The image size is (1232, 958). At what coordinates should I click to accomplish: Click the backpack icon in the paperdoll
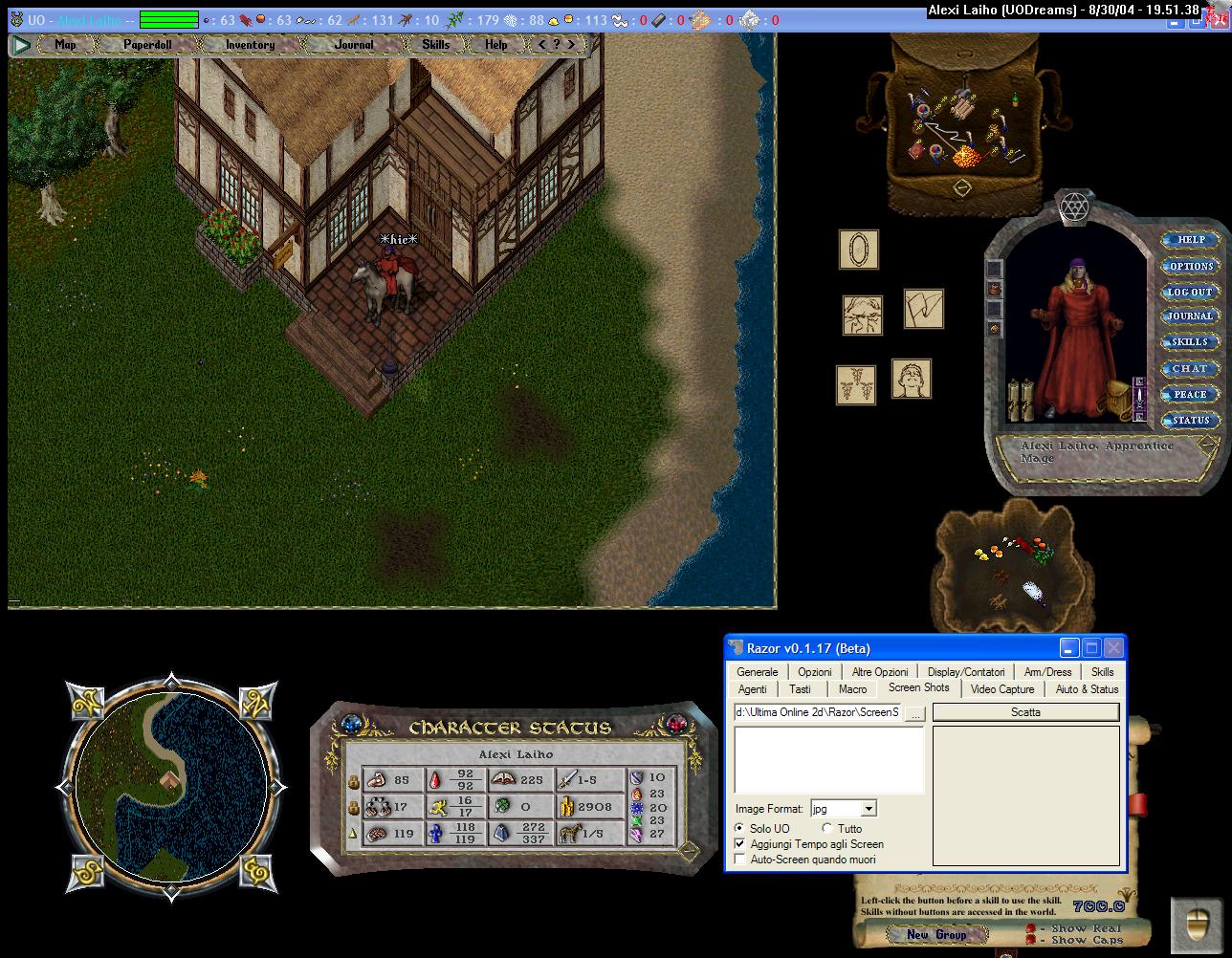coord(1117,396)
